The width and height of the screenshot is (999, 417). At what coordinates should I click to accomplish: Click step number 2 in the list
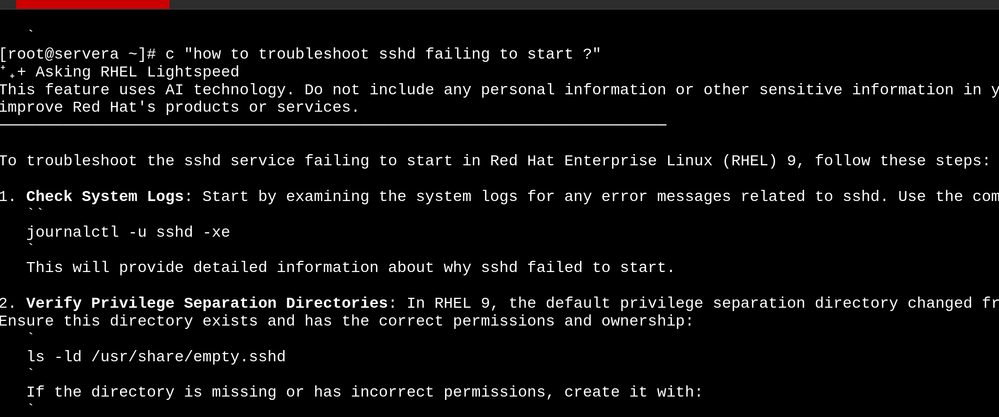(7, 302)
